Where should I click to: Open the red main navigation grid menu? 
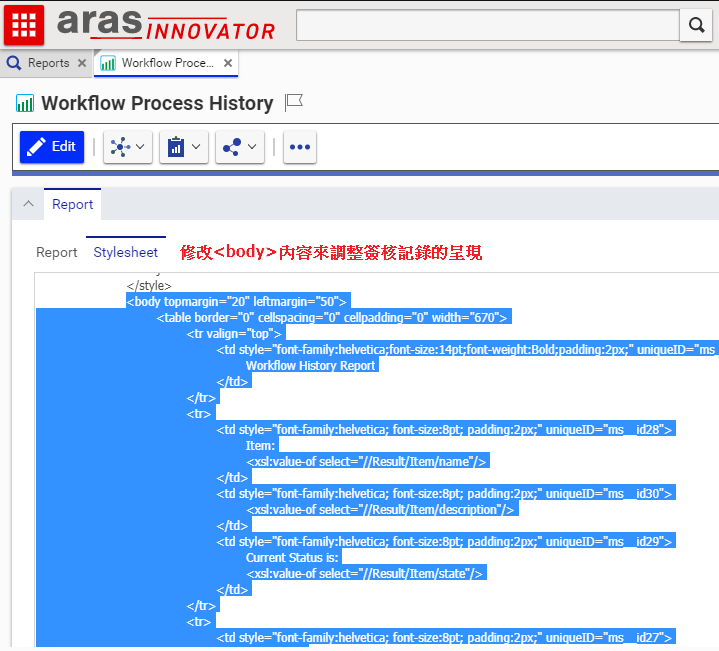tap(24, 25)
